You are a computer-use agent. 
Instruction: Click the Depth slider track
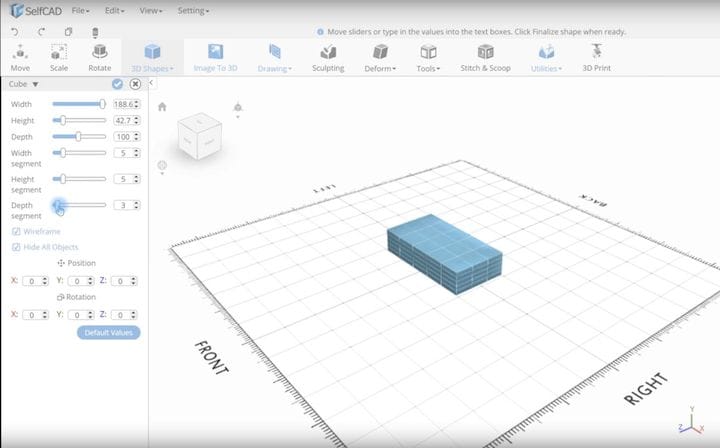(79, 136)
